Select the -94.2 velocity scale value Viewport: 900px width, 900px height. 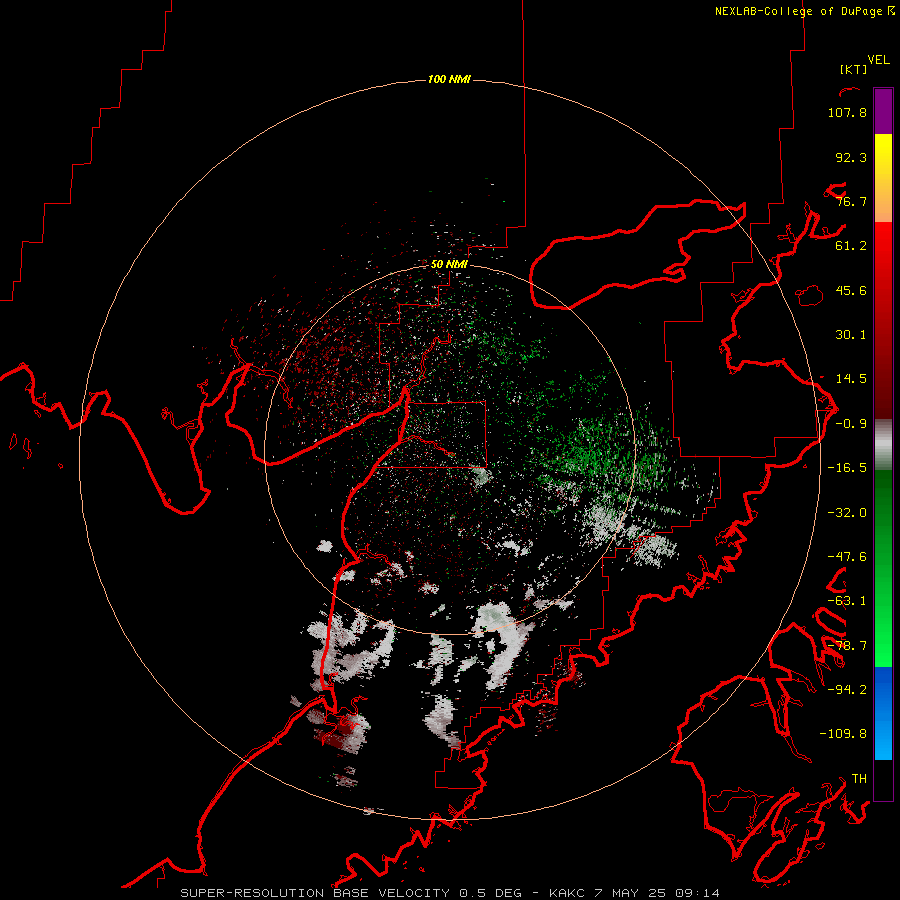(847, 690)
